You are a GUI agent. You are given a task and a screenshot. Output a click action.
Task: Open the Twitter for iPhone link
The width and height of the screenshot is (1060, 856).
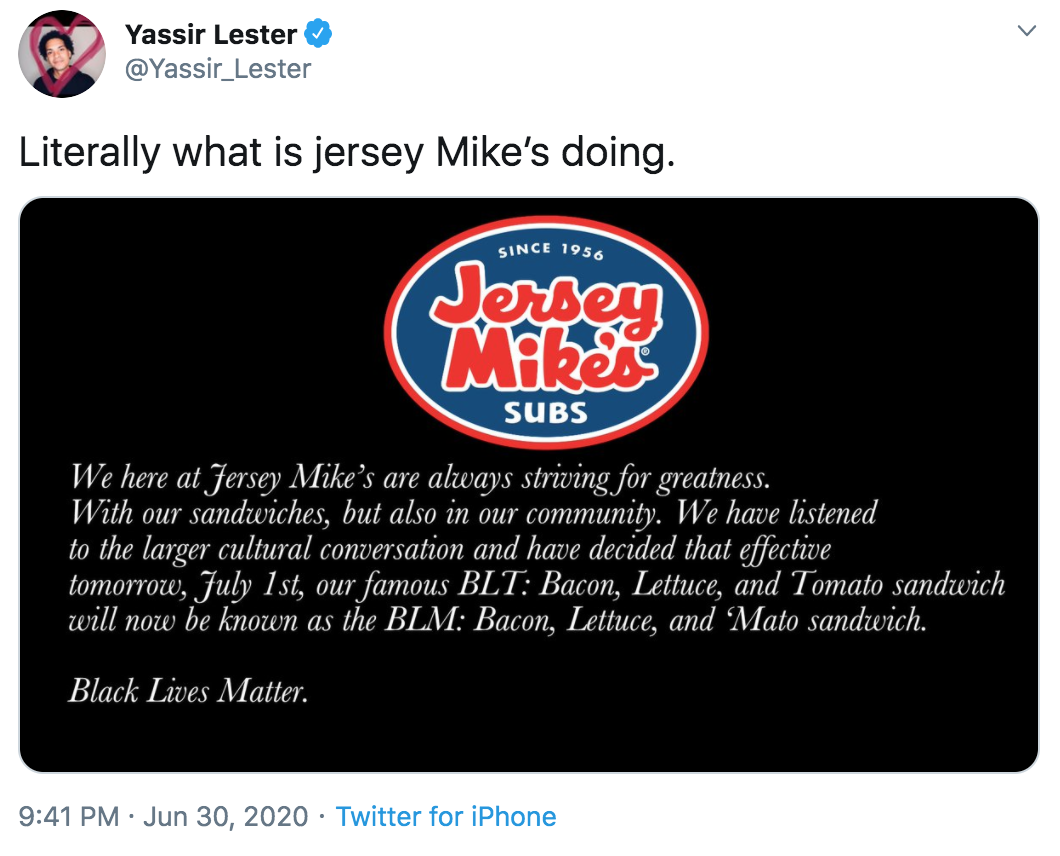pos(447,816)
